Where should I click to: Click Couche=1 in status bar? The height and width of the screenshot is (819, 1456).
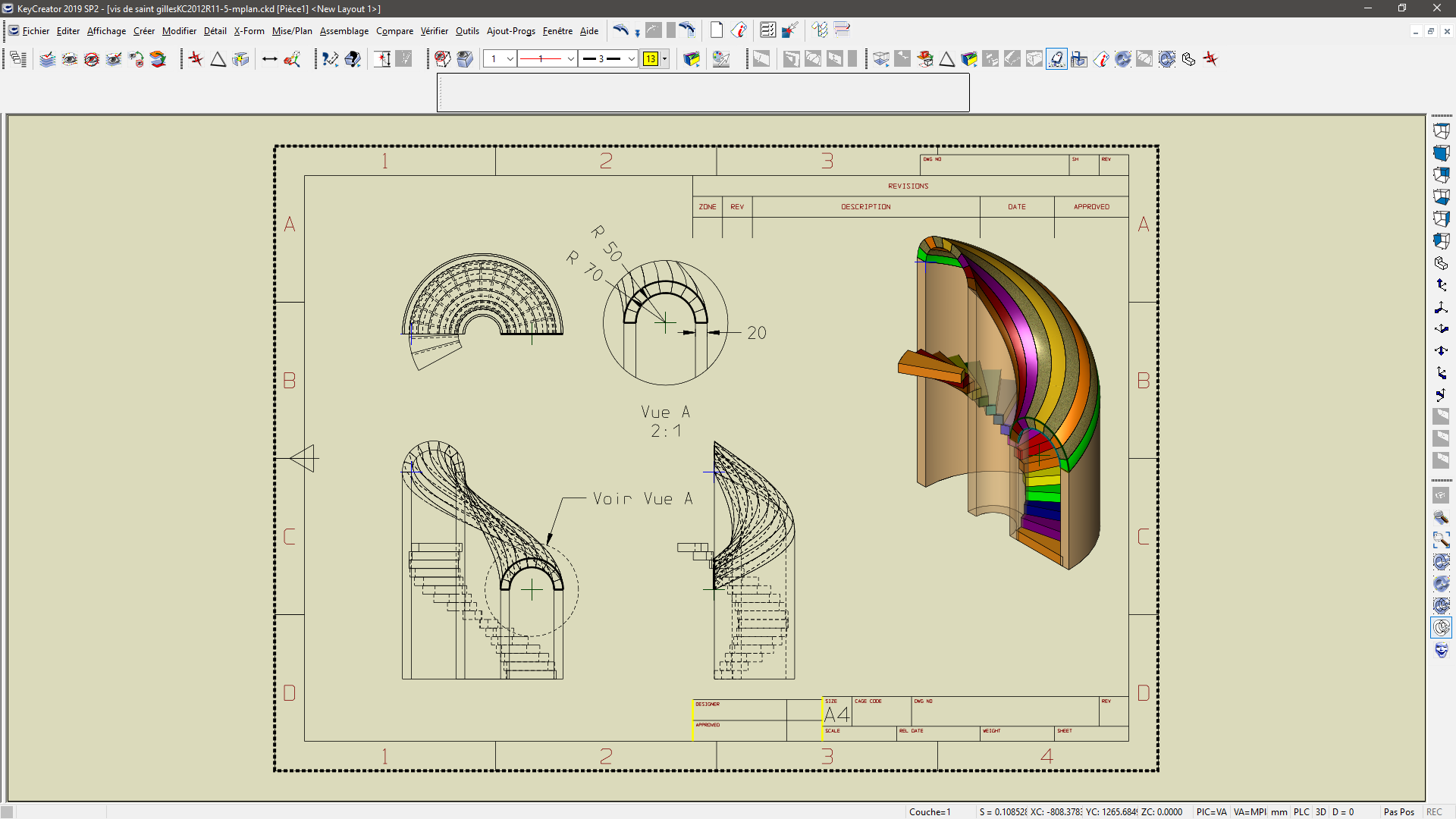pyautogui.click(x=930, y=811)
